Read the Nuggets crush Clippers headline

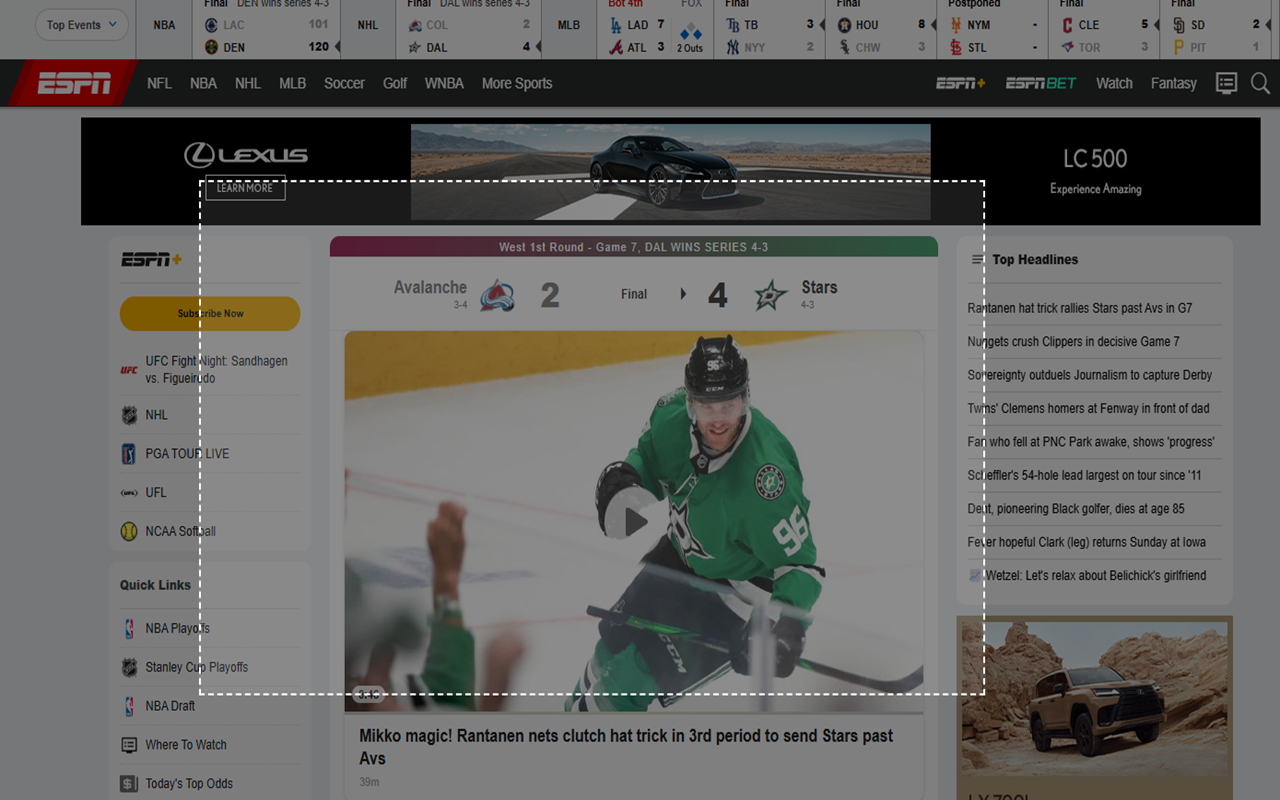coord(1073,342)
